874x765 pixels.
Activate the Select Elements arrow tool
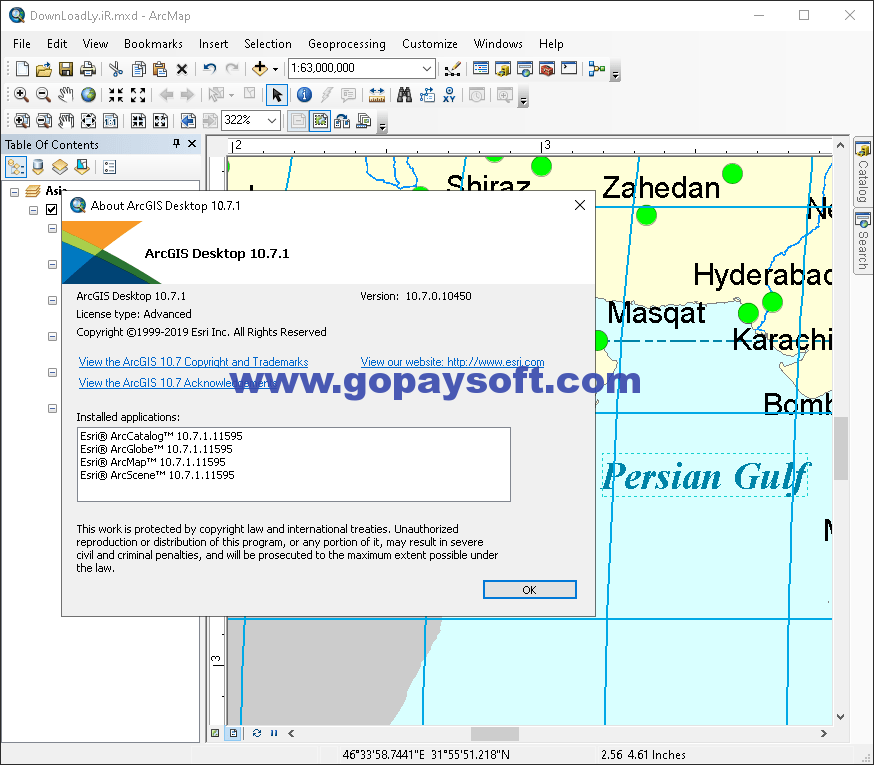(x=277, y=95)
